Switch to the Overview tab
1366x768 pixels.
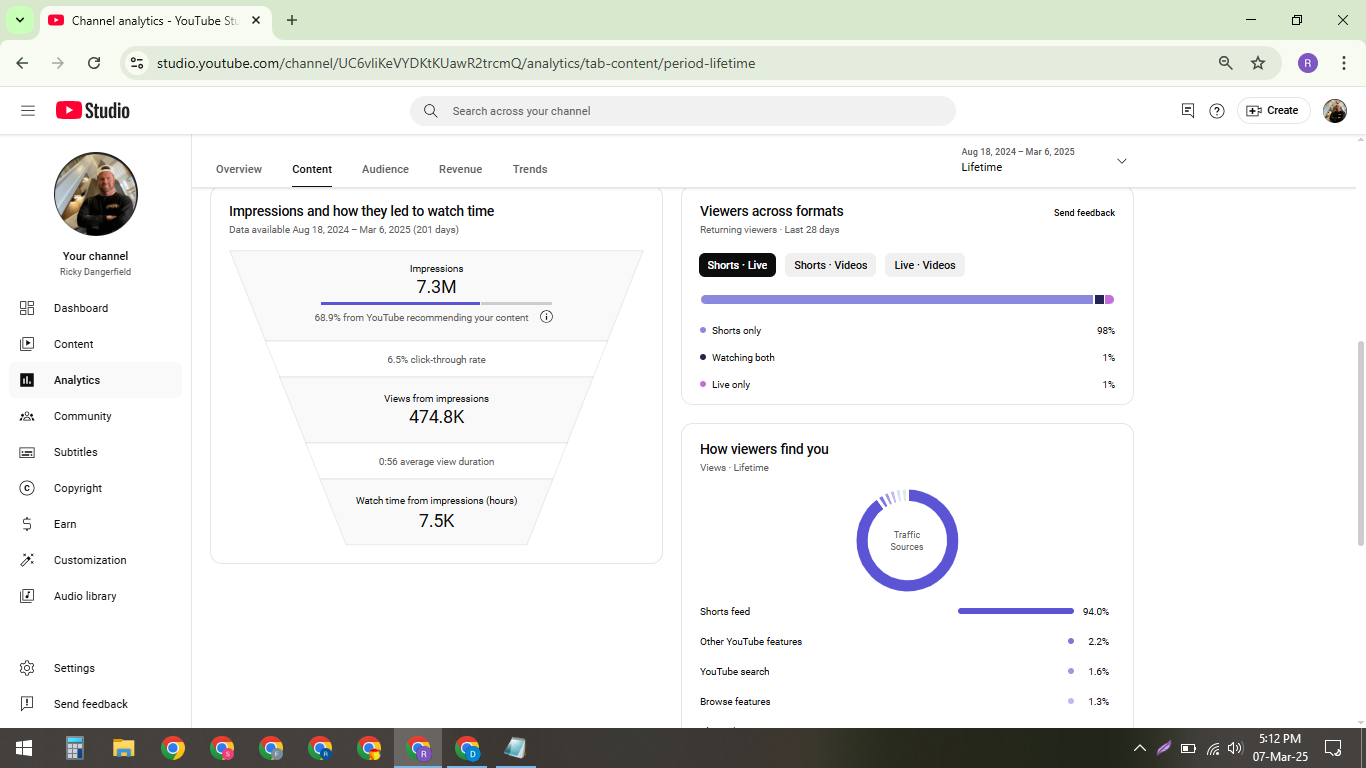[239, 169]
